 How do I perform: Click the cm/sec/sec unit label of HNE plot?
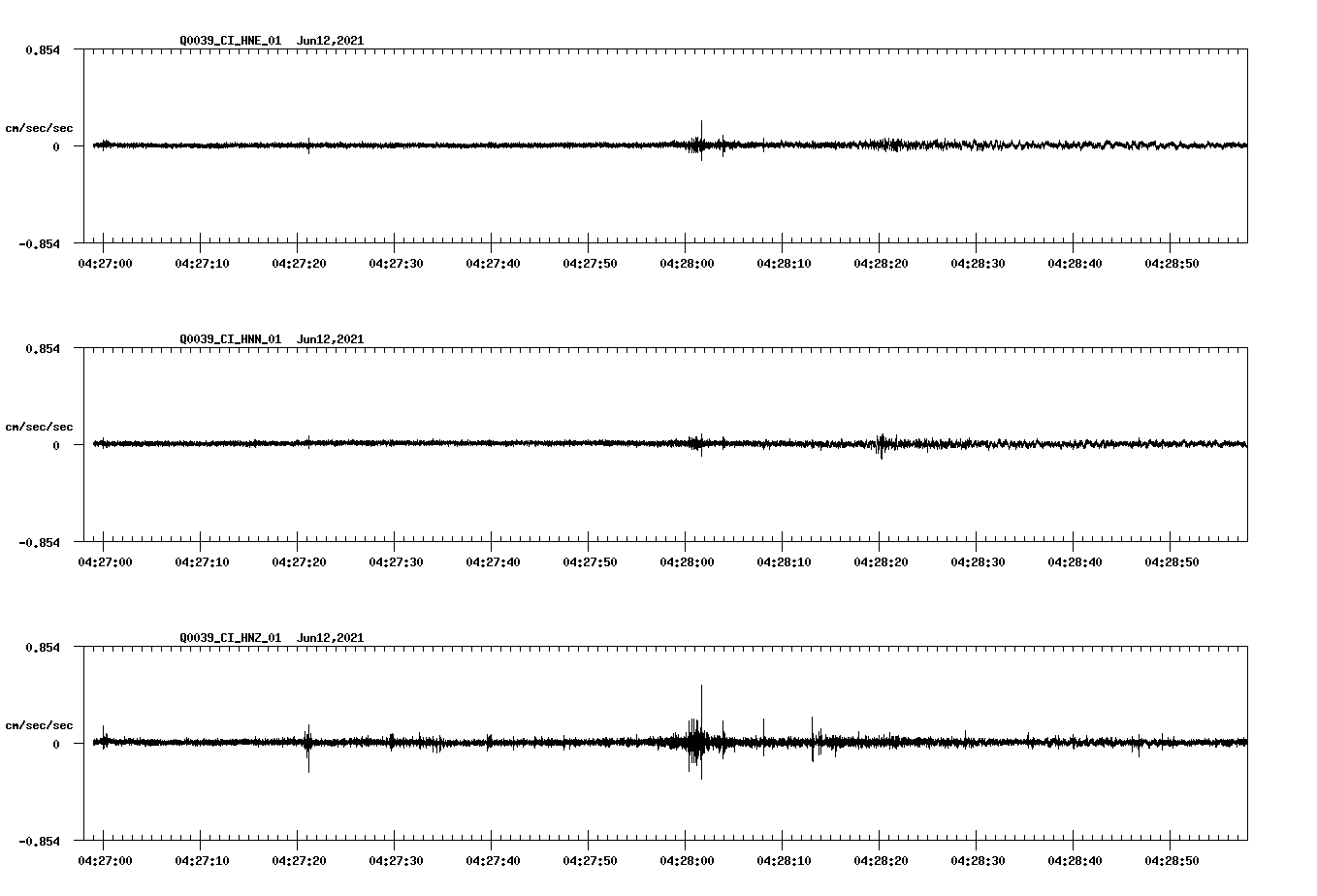tap(39, 128)
